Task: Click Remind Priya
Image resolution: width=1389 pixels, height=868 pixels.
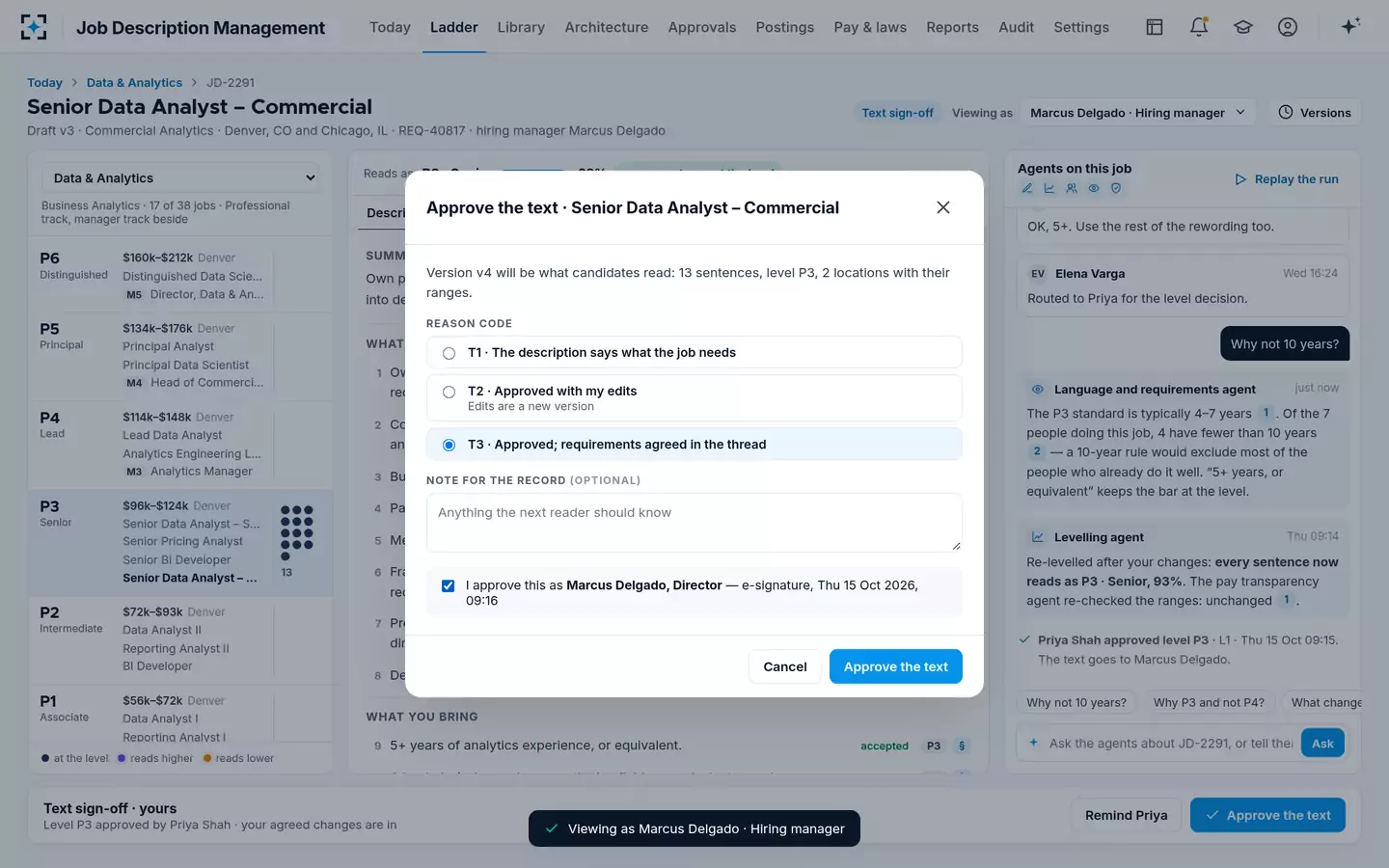Action: click(x=1126, y=815)
